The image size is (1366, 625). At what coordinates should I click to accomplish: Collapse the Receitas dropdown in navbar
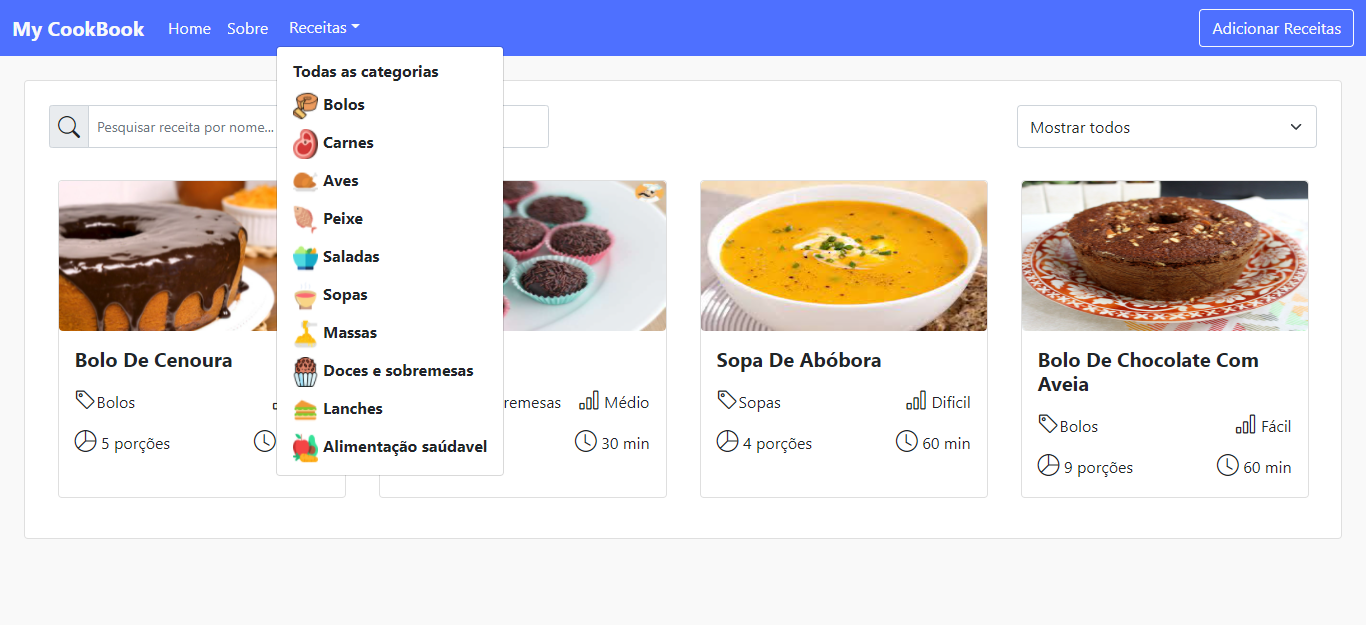tap(323, 28)
